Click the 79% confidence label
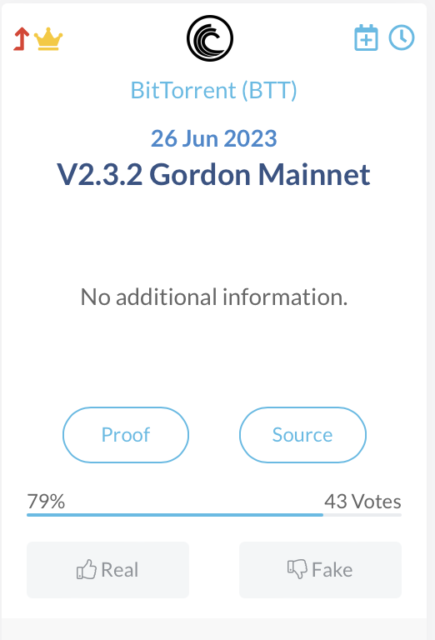This screenshot has width=435, height=640. coord(46,501)
